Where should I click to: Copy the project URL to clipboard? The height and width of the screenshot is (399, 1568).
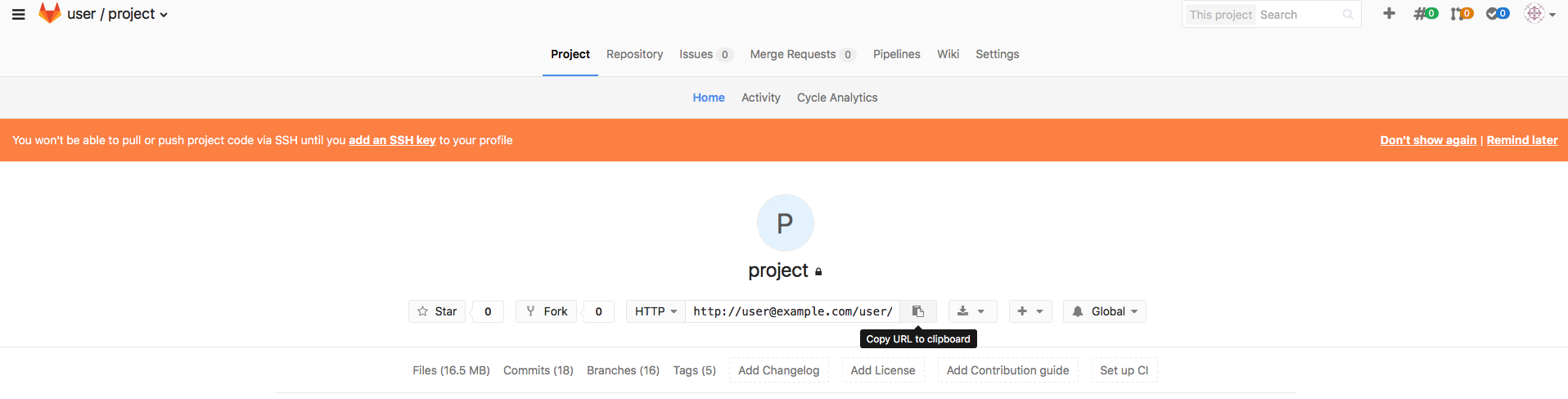pyautogui.click(x=918, y=311)
